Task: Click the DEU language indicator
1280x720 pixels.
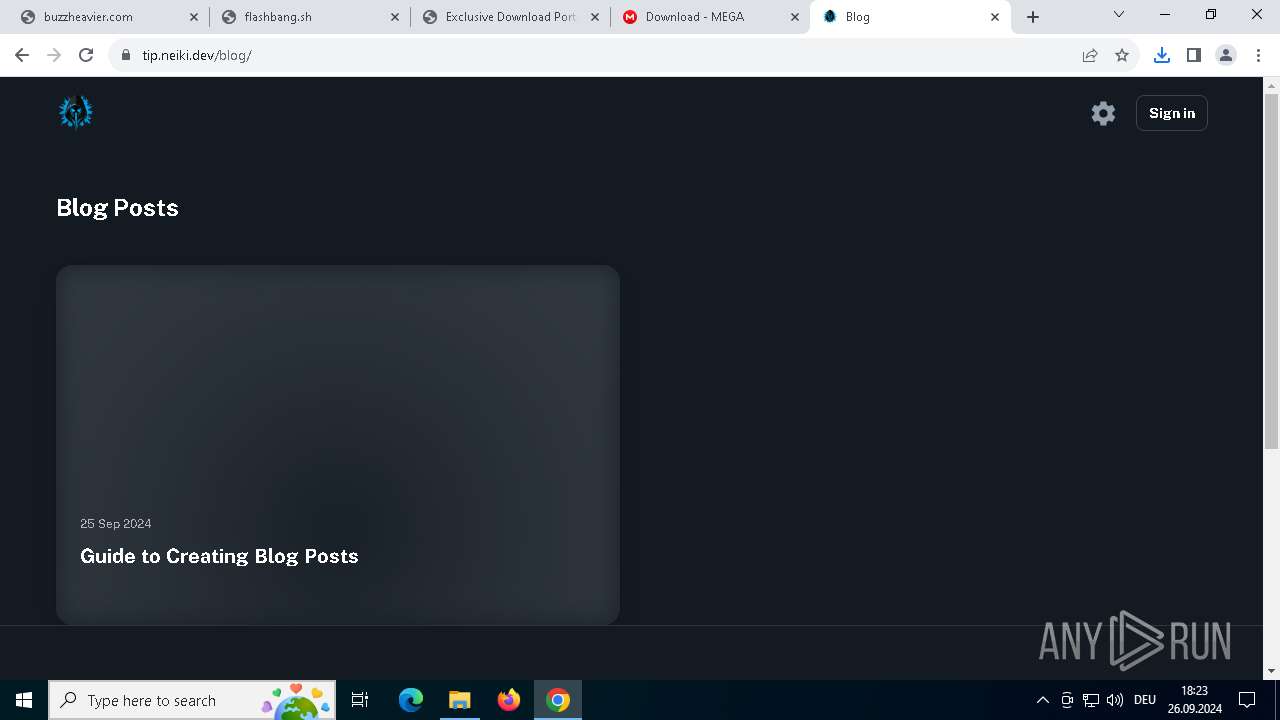Action: 1145,700
